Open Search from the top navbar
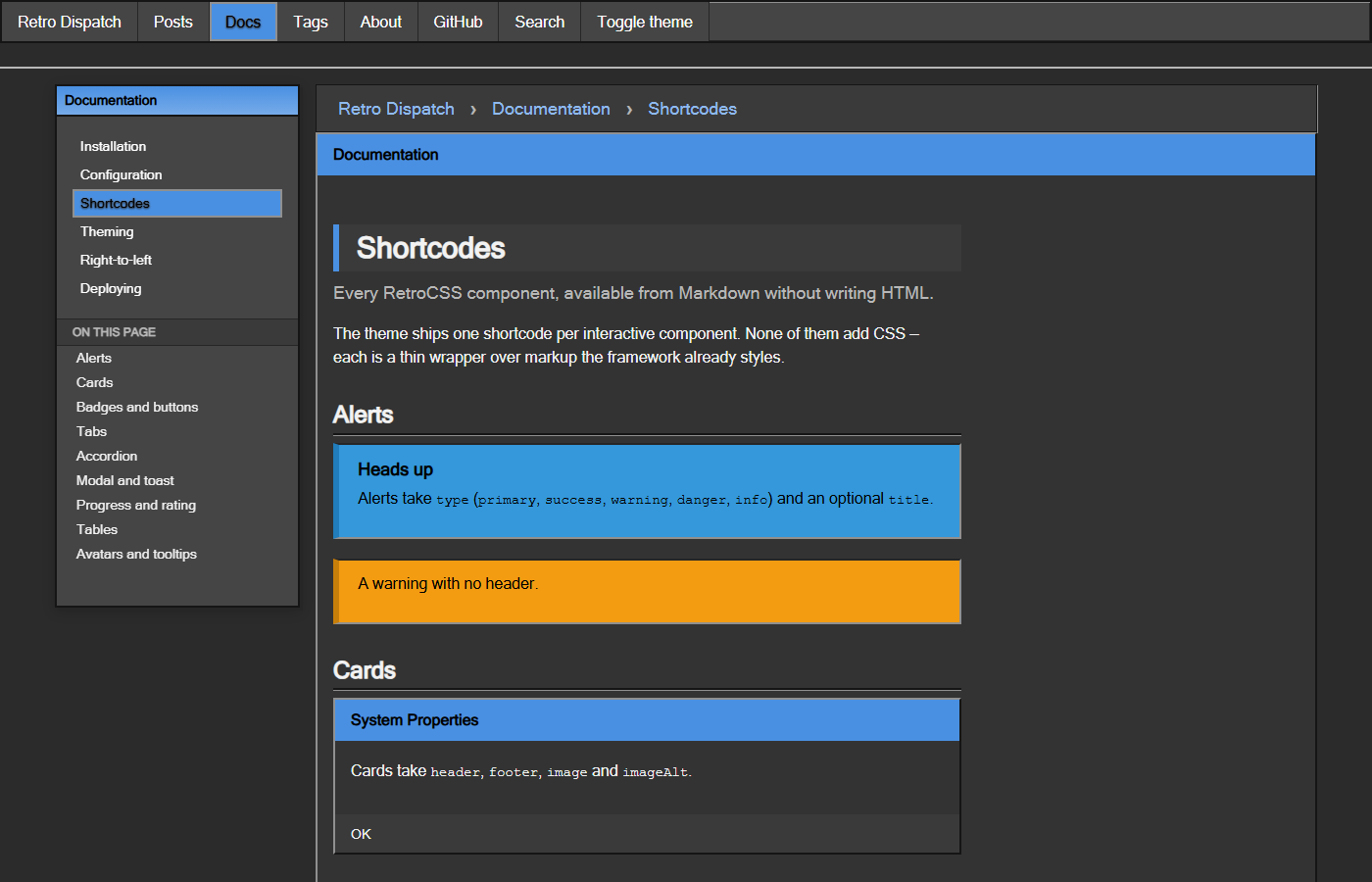This screenshot has height=882, width=1372. point(540,22)
